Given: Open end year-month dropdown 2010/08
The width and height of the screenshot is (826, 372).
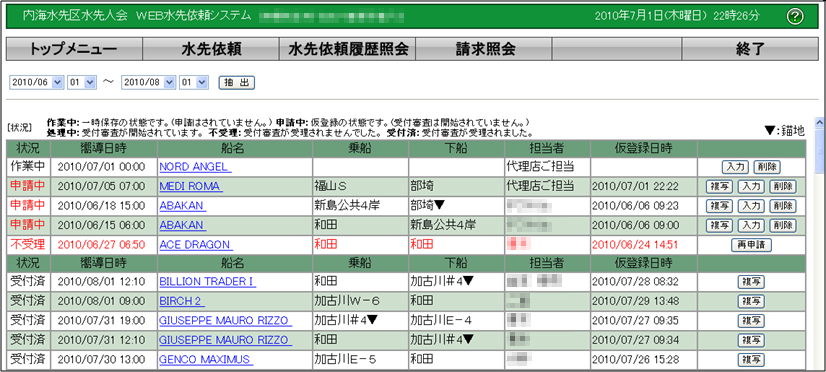Looking at the screenshot, I should point(149,82).
